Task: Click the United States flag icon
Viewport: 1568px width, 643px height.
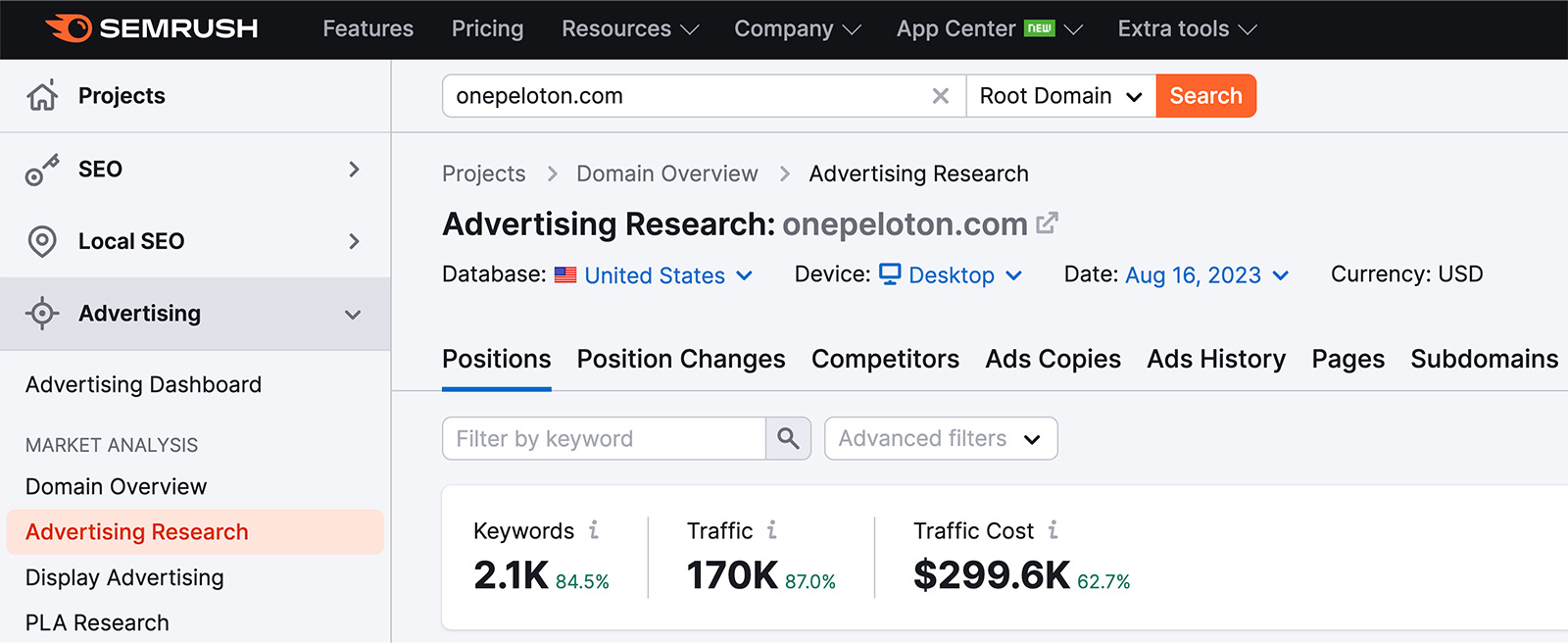Action: click(x=565, y=275)
